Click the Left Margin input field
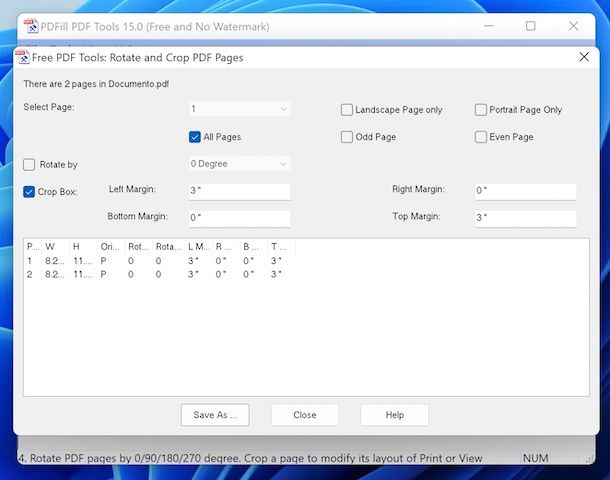This screenshot has height=480, width=610. coord(239,191)
